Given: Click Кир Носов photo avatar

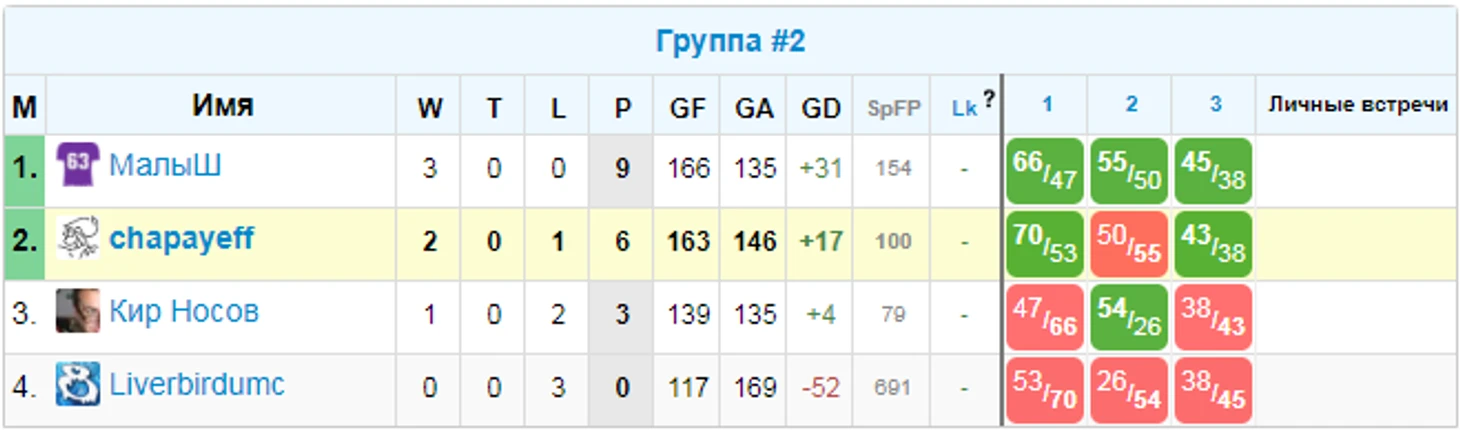Looking at the screenshot, I should tap(77, 312).
